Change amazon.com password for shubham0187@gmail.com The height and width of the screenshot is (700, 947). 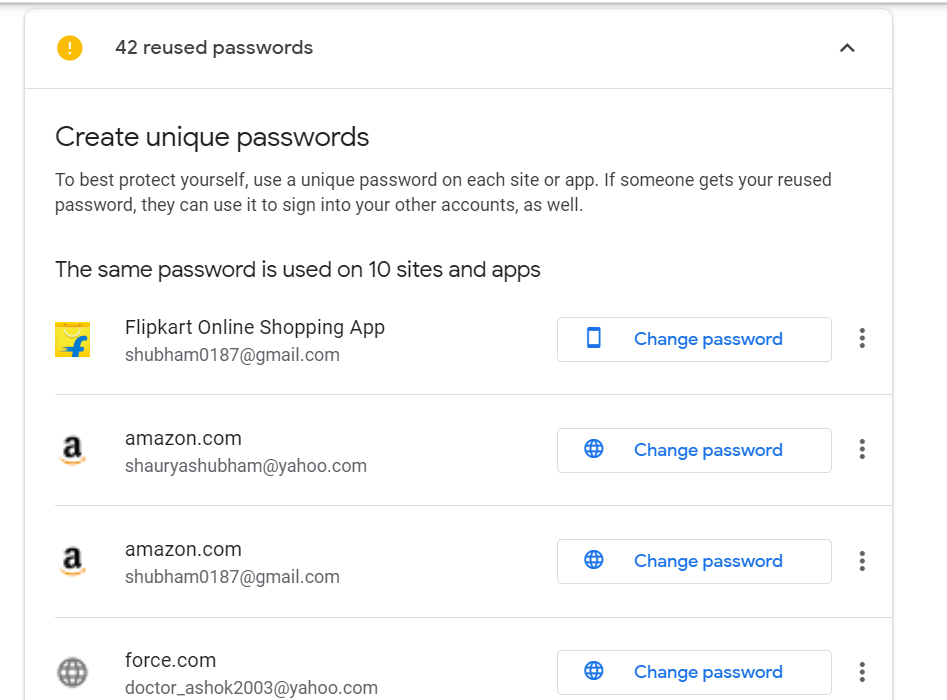coord(694,562)
